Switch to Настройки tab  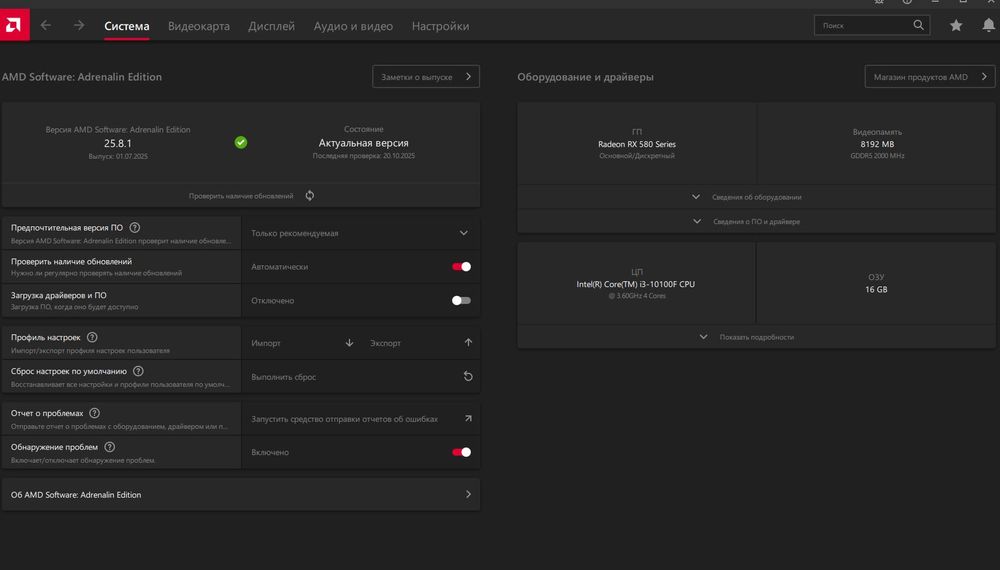[441, 26]
